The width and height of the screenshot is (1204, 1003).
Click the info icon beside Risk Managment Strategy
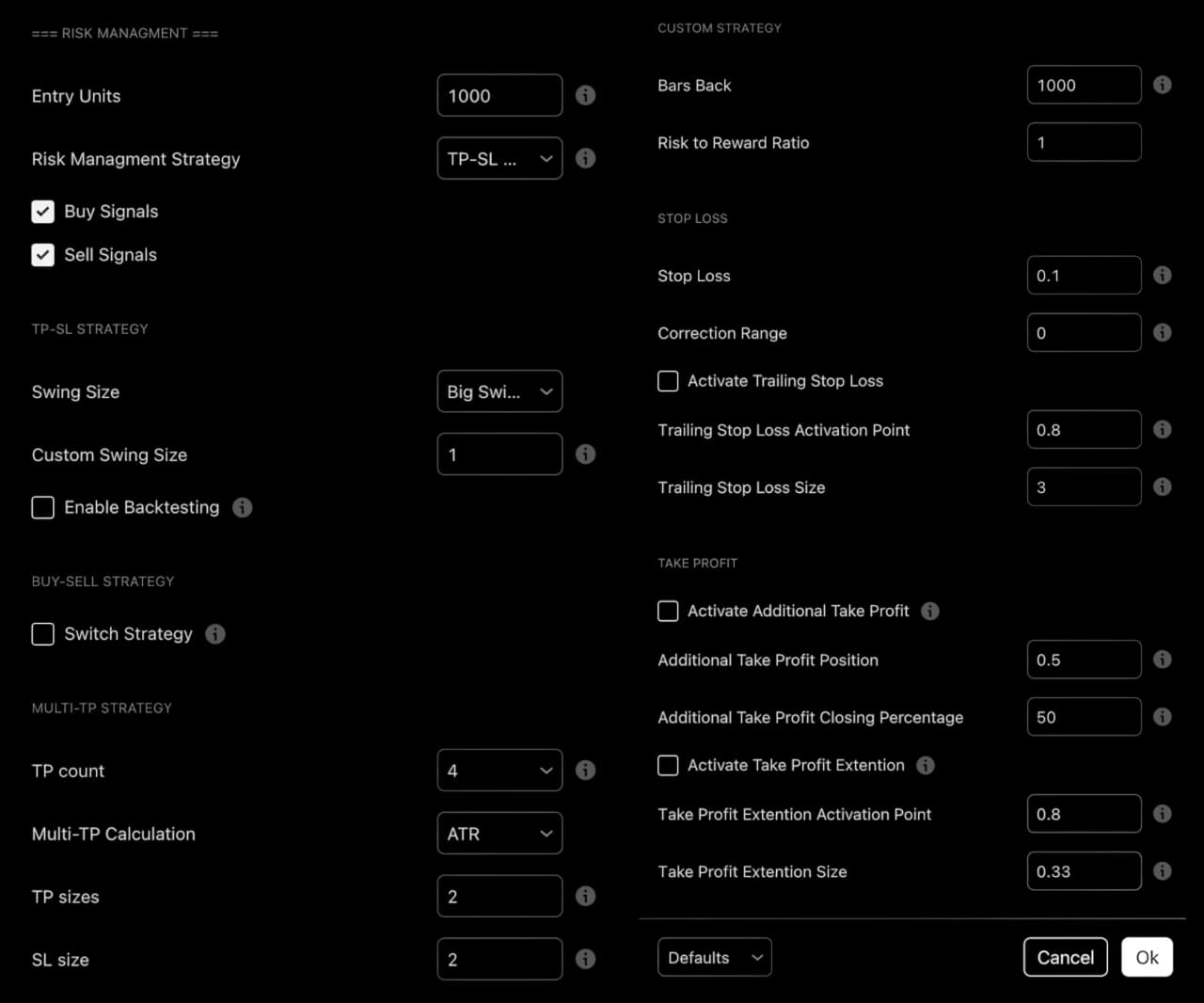coord(585,158)
